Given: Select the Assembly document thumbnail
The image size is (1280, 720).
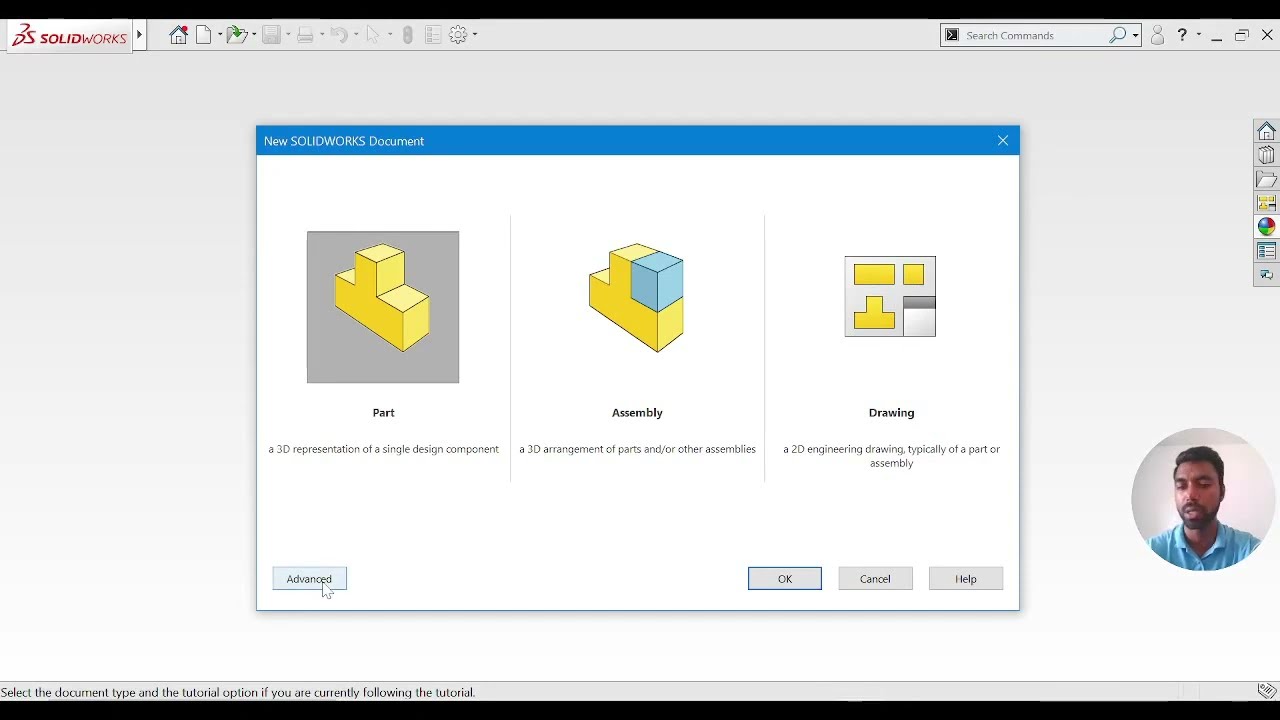Looking at the screenshot, I should coord(637,297).
